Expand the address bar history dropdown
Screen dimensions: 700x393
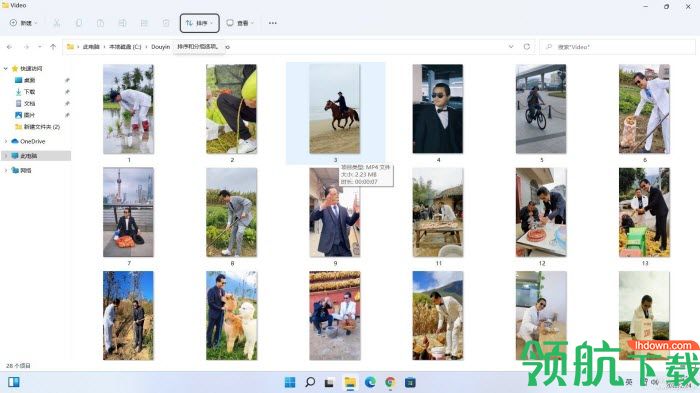pyautogui.click(x=511, y=46)
